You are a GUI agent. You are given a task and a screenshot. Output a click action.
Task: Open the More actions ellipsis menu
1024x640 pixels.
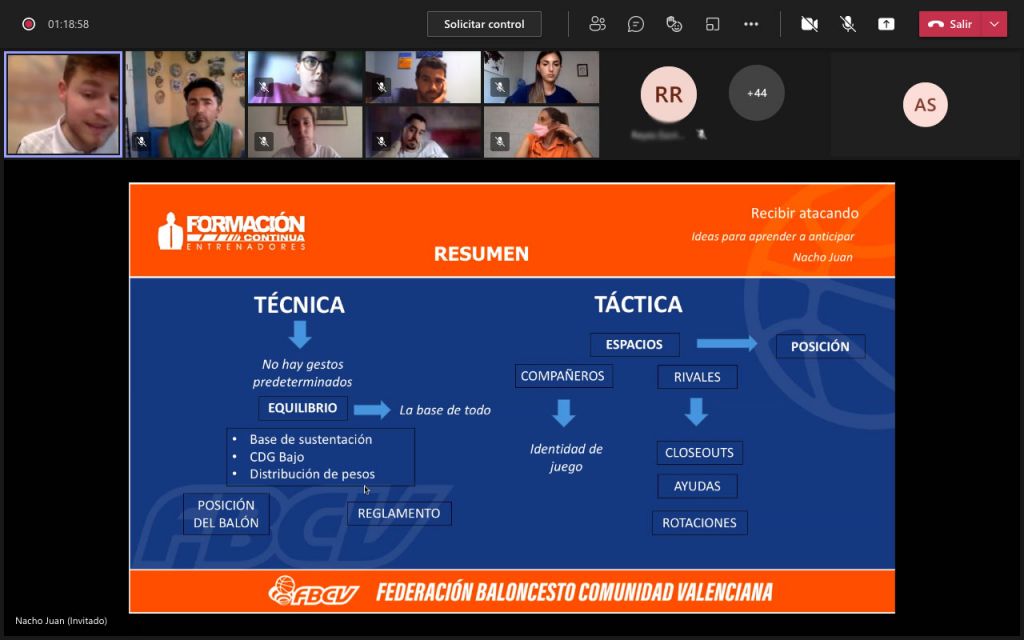coord(751,24)
